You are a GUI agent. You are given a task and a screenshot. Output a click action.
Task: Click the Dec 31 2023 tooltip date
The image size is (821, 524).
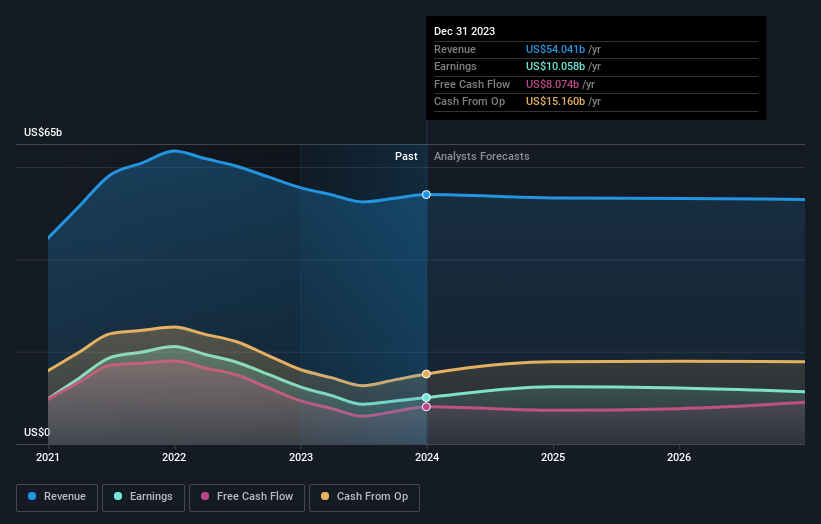(464, 31)
